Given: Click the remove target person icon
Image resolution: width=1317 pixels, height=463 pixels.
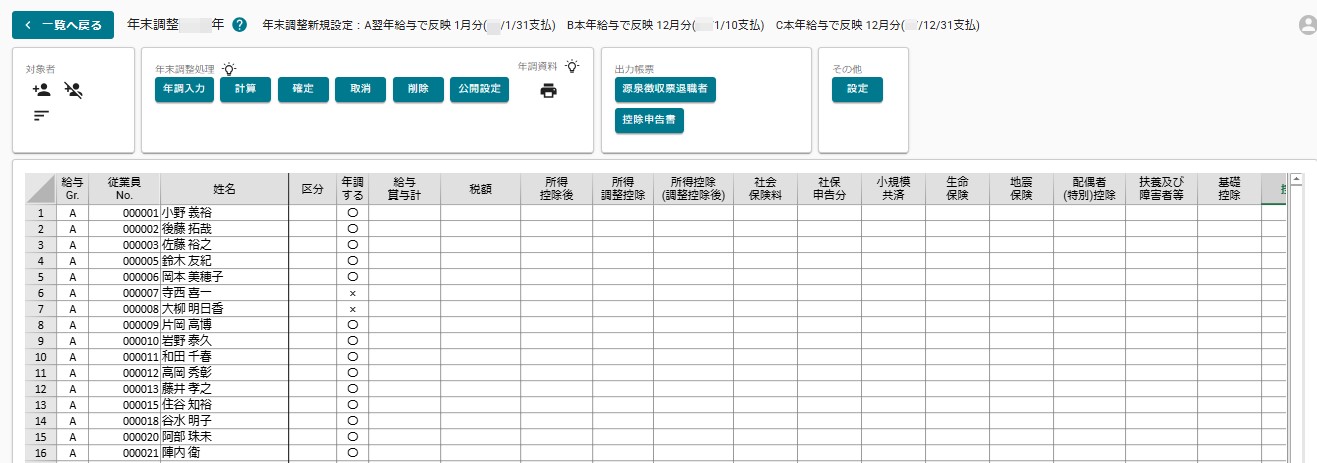Looking at the screenshot, I should coord(73,90).
